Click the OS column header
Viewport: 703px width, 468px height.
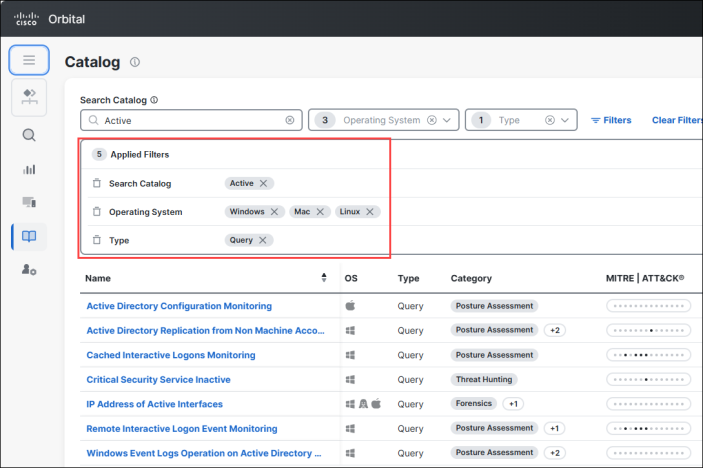(351, 278)
